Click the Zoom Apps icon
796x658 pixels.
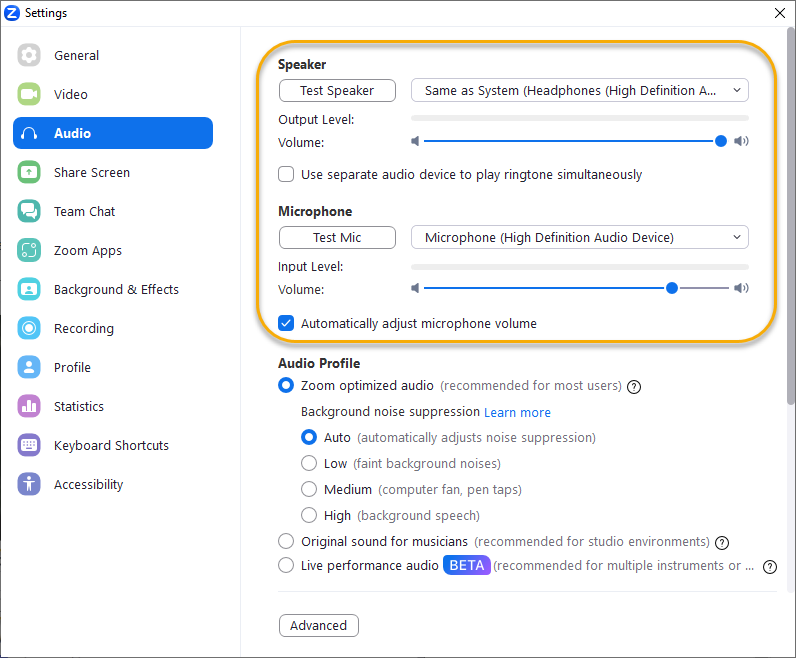pos(29,250)
